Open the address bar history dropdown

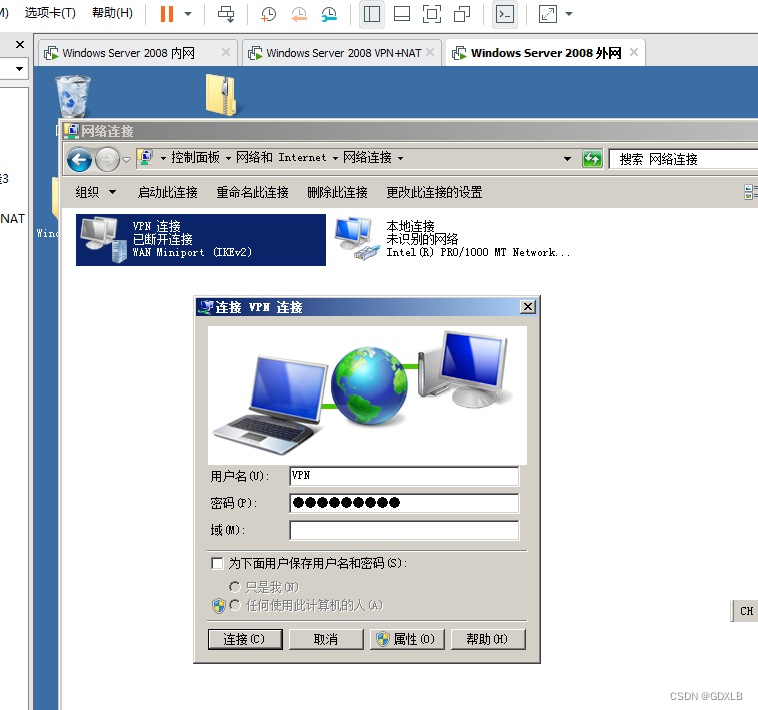tap(568, 159)
